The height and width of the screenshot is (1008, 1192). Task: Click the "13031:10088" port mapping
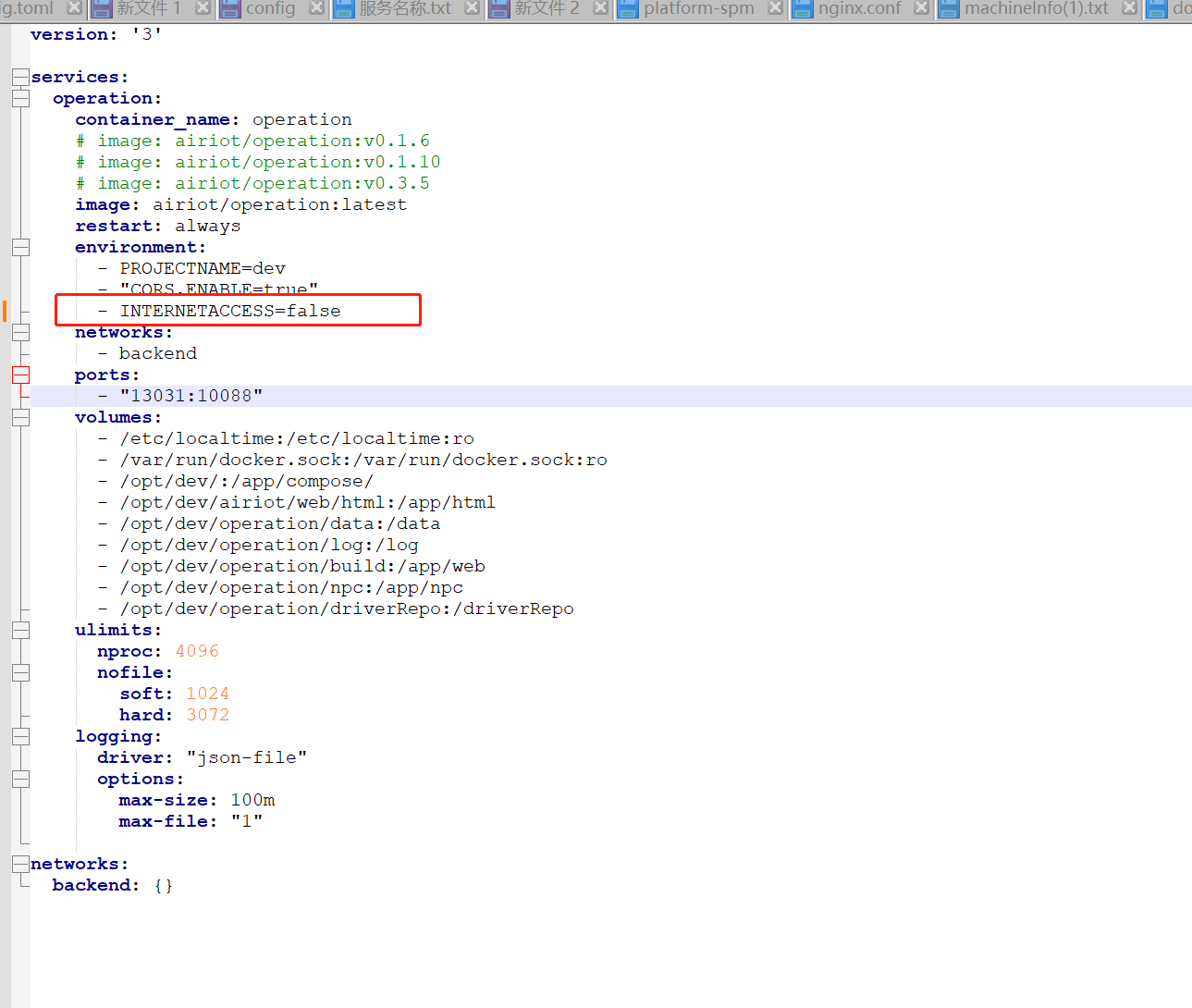(x=180, y=396)
